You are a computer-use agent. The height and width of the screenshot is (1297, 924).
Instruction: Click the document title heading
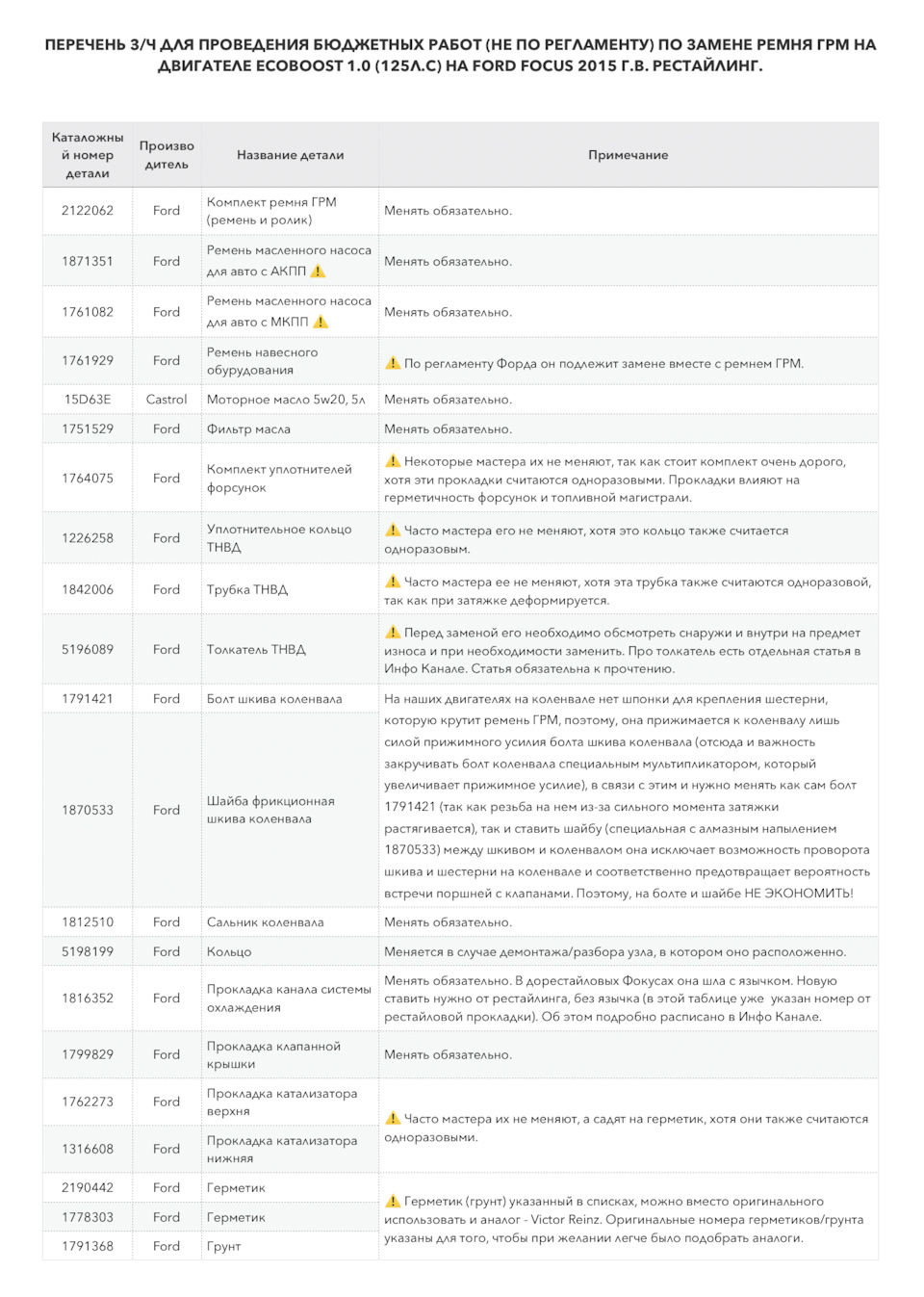coord(461,55)
